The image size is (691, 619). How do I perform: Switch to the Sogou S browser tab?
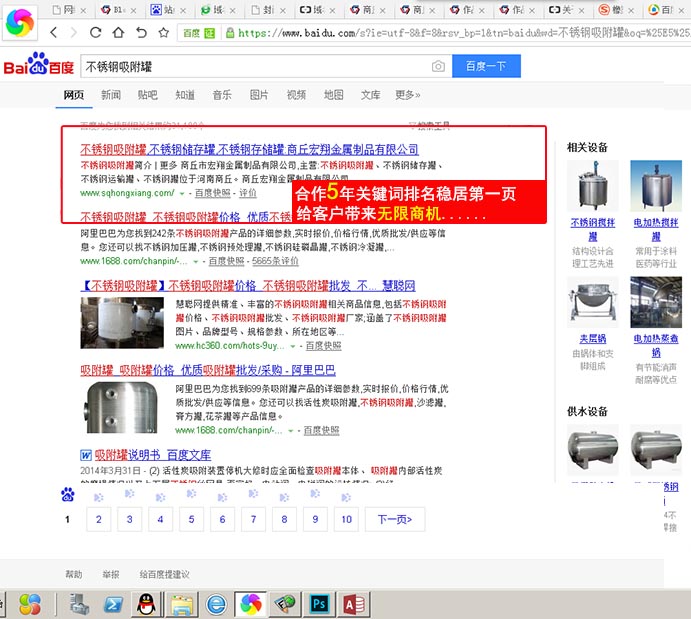[x=616, y=10]
